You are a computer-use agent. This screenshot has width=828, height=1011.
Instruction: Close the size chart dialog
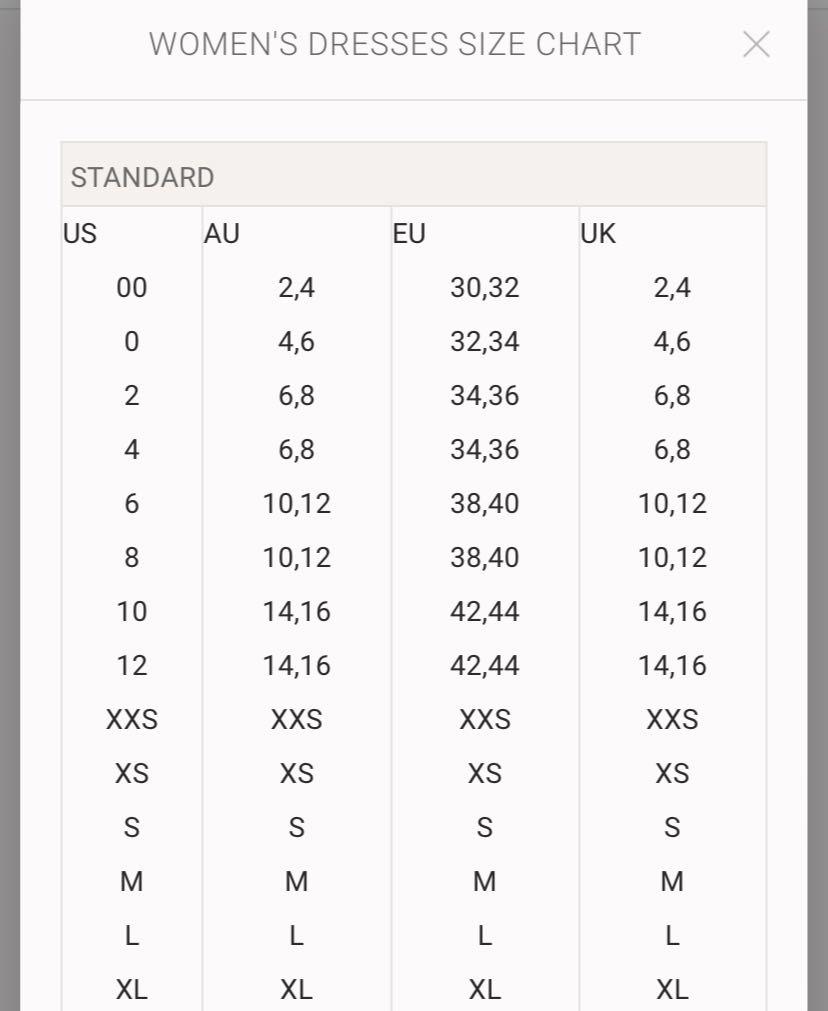point(756,44)
